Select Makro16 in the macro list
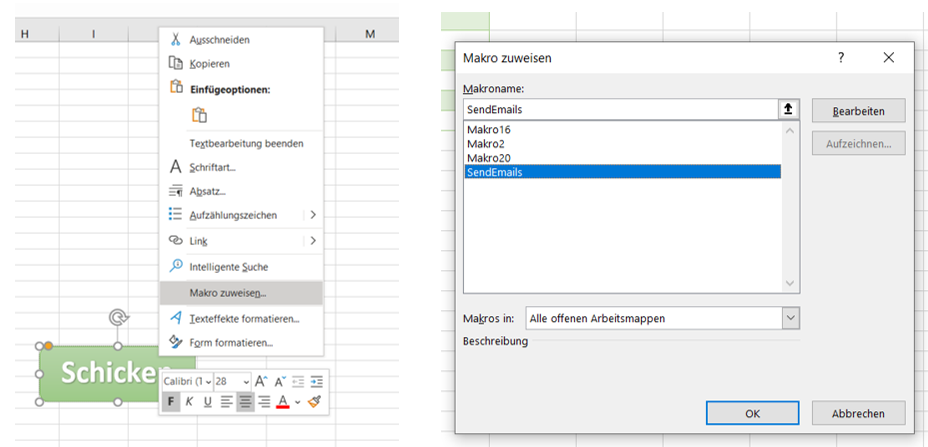This screenshot has width=928, height=447. pyautogui.click(x=488, y=130)
